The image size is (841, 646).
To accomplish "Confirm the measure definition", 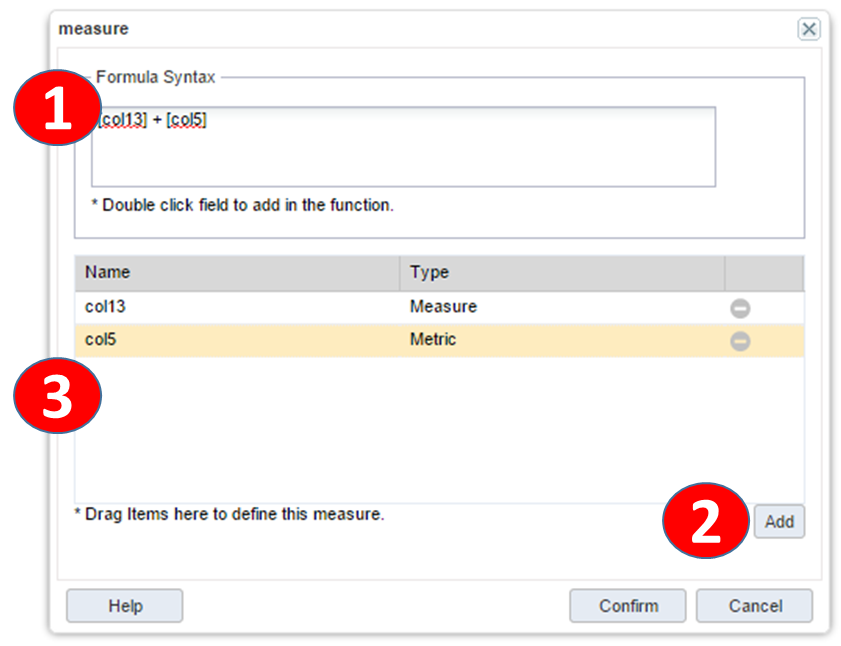I will click(x=628, y=606).
